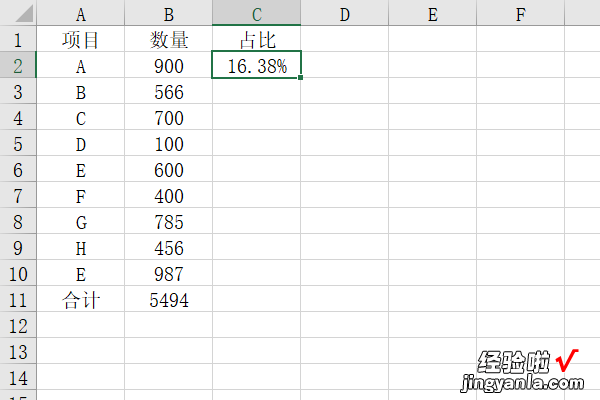Select the cell with value 400

169,195
